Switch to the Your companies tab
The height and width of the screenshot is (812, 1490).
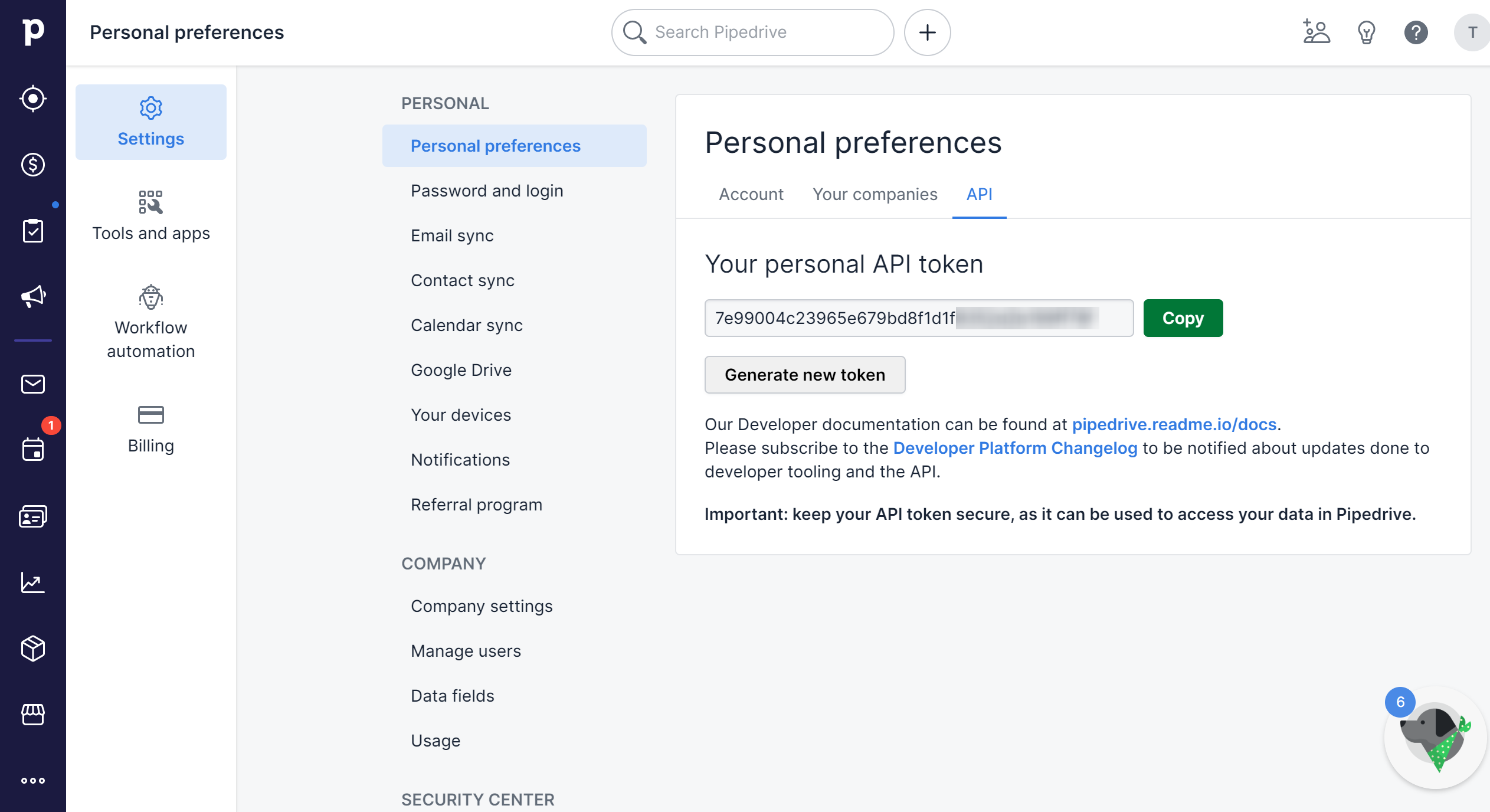pos(874,194)
